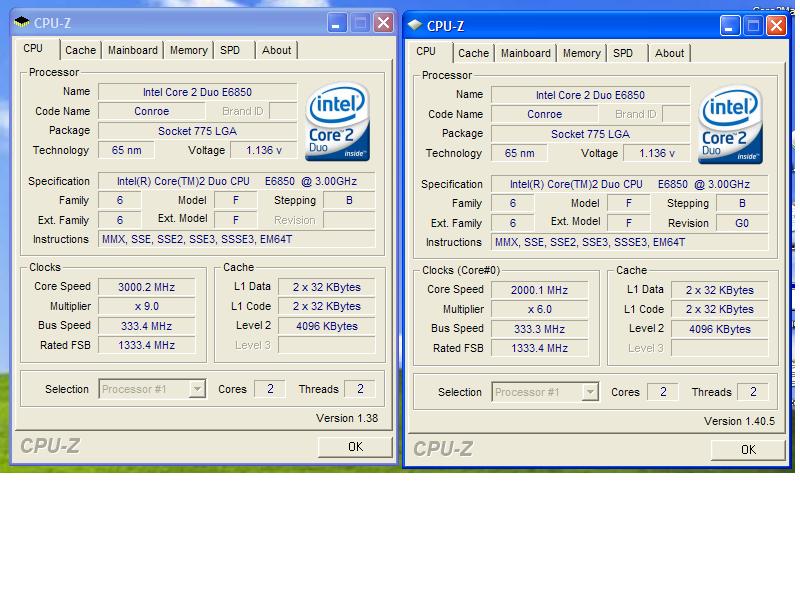This screenshot has height=600, width=800.
Task: Click L1 Code cache value in left window
Action: (x=327, y=306)
